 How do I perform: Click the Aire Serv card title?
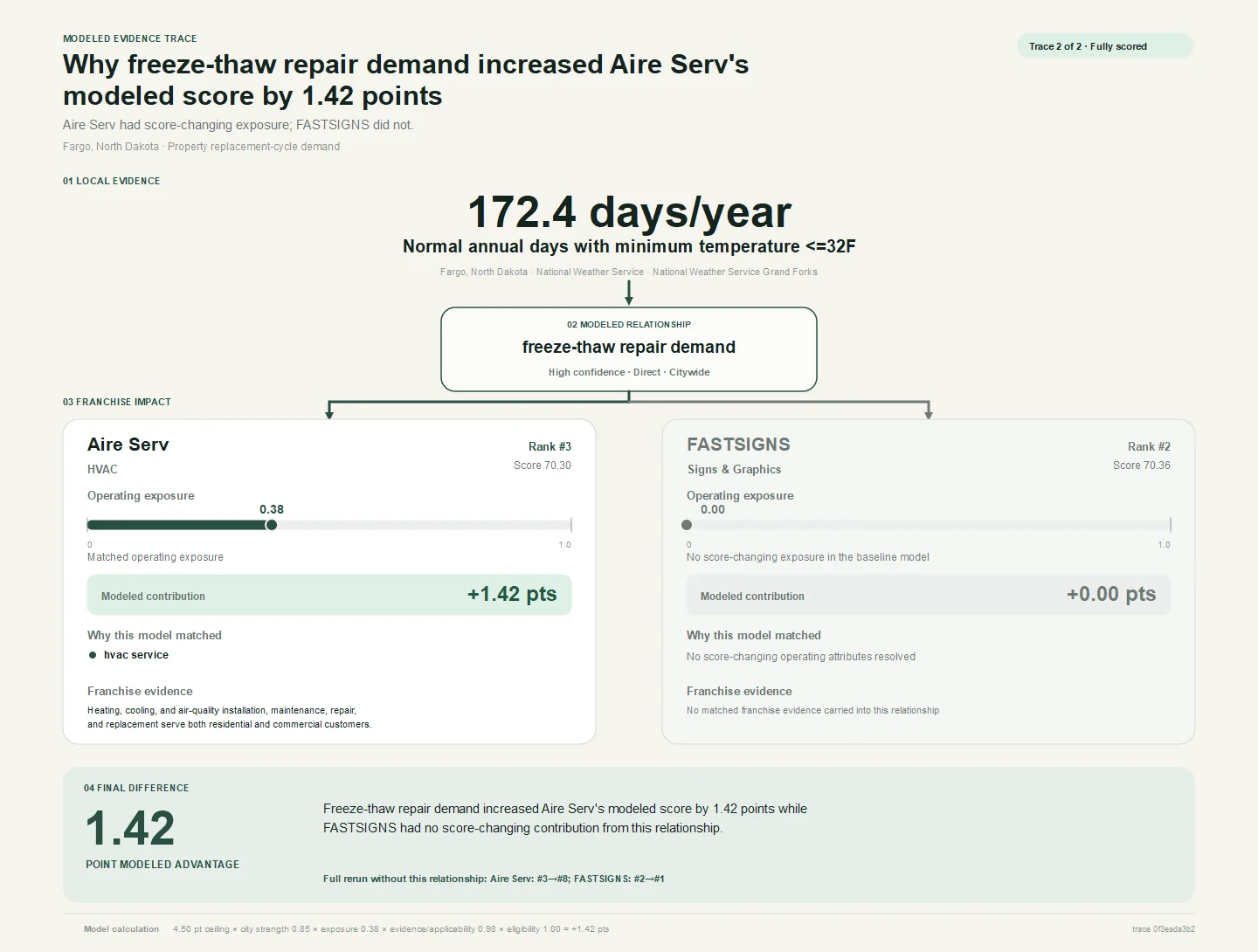128,445
